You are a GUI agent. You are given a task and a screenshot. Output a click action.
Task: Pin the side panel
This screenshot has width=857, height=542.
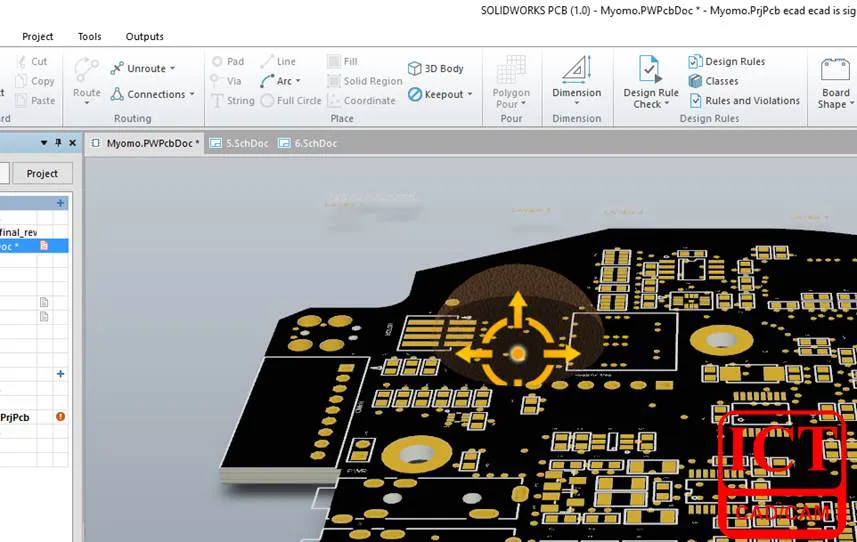(58, 143)
